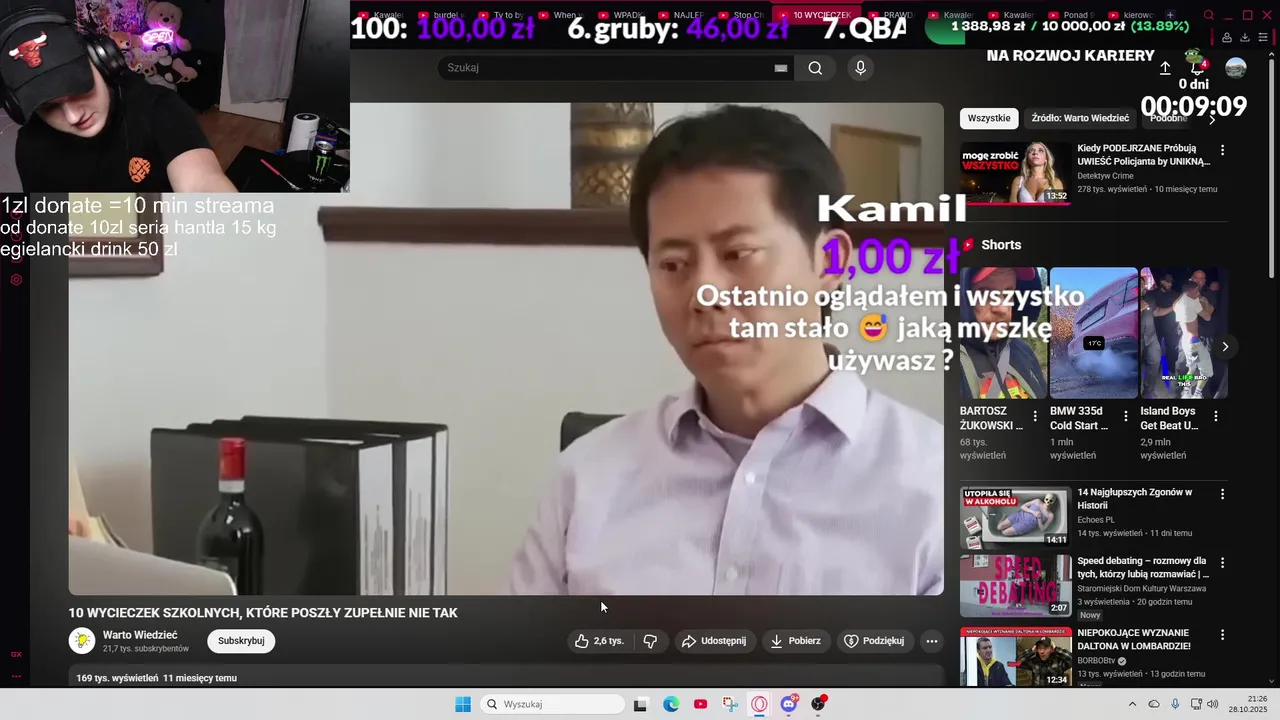The width and height of the screenshot is (1280, 720).
Task: Launch Microsoft Edge from taskbar
Action: coord(671,704)
